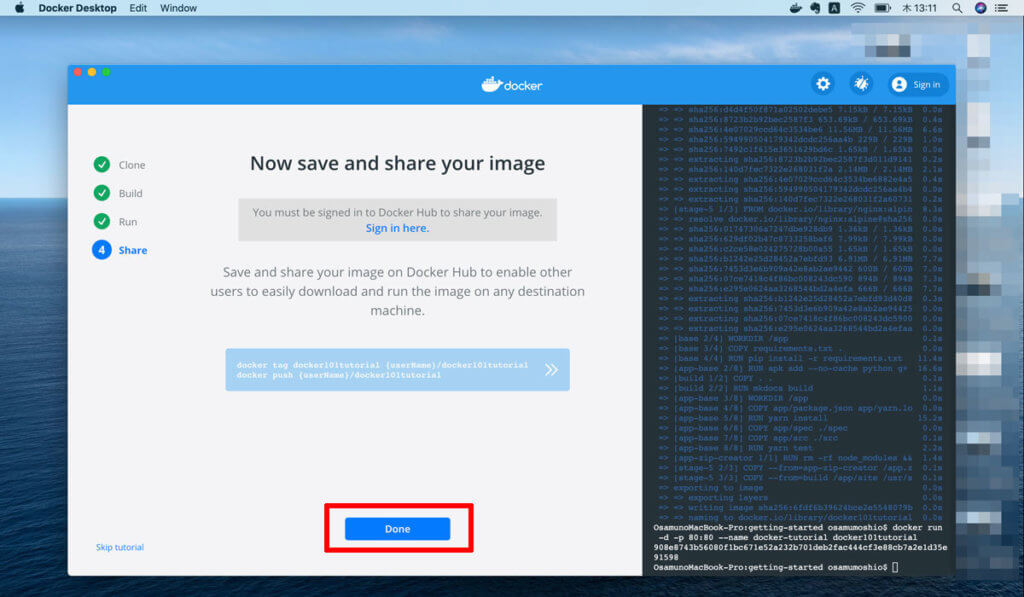The height and width of the screenshot is (597, 1024).
Task: Open the Window menu
Action: [x=178, y=8]
